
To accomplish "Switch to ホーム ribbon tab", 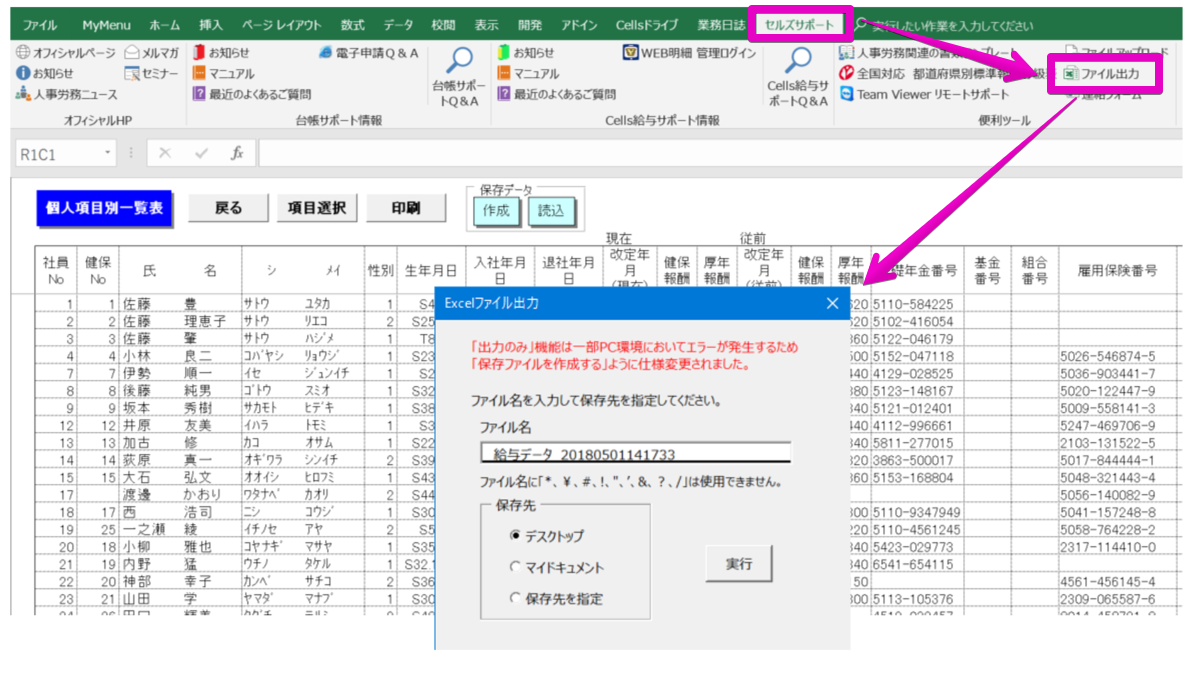I will tap(165, 25).
